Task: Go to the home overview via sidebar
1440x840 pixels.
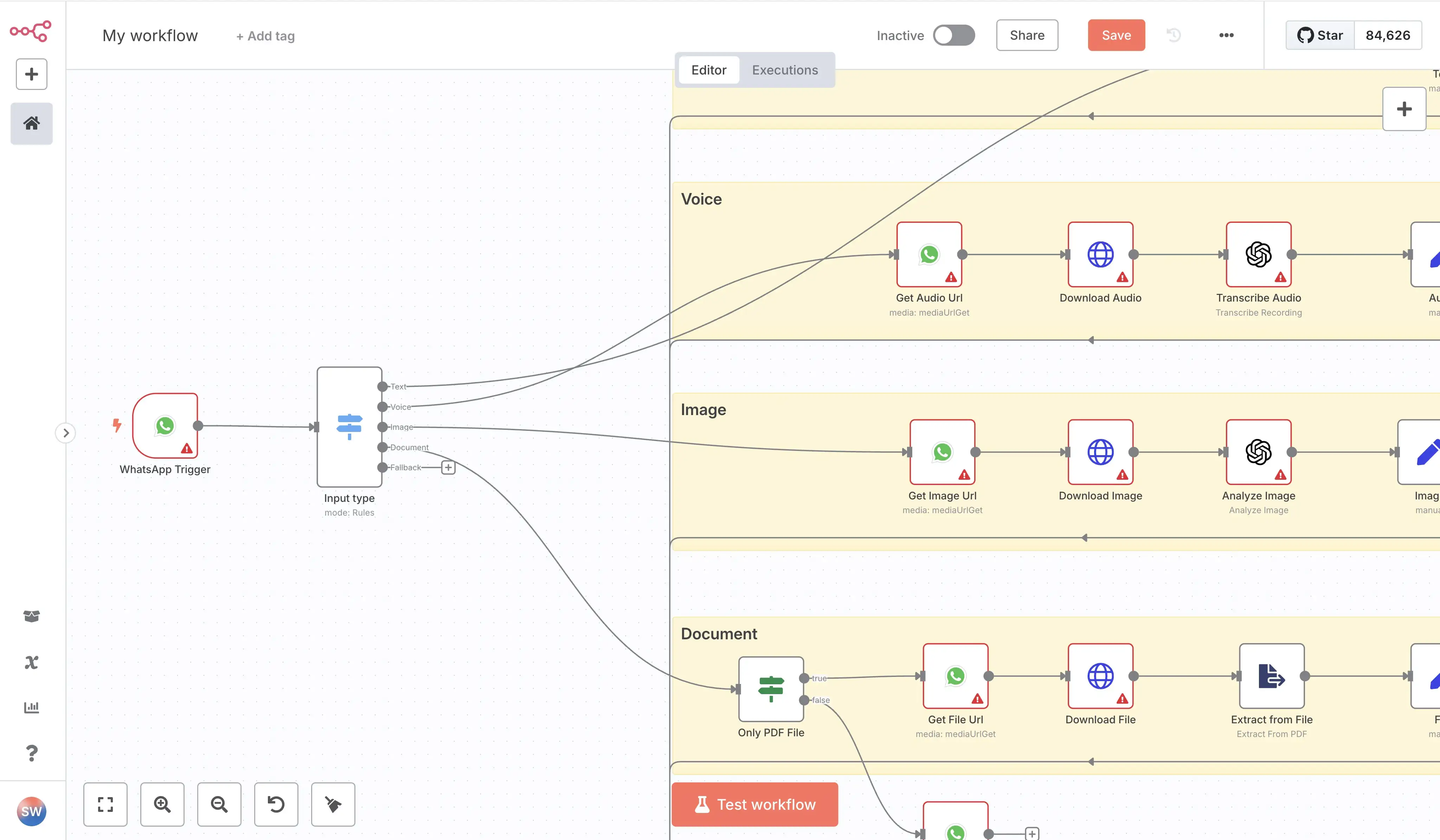Action: 31,123
